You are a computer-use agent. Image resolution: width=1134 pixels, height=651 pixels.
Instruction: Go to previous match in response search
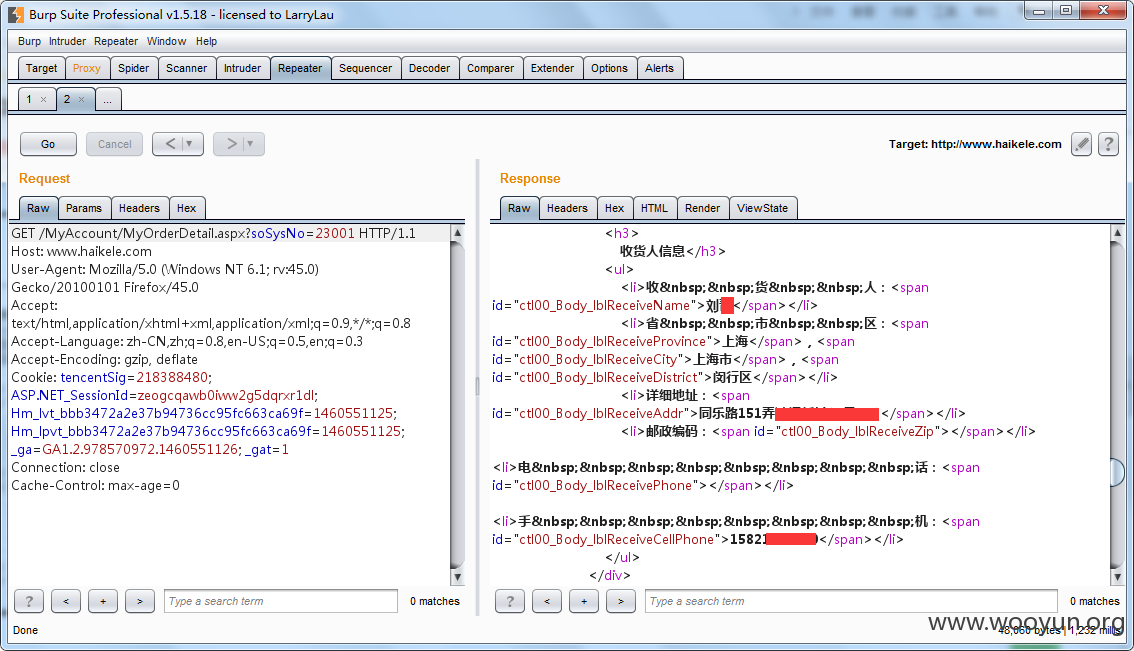tap(547, 601)
